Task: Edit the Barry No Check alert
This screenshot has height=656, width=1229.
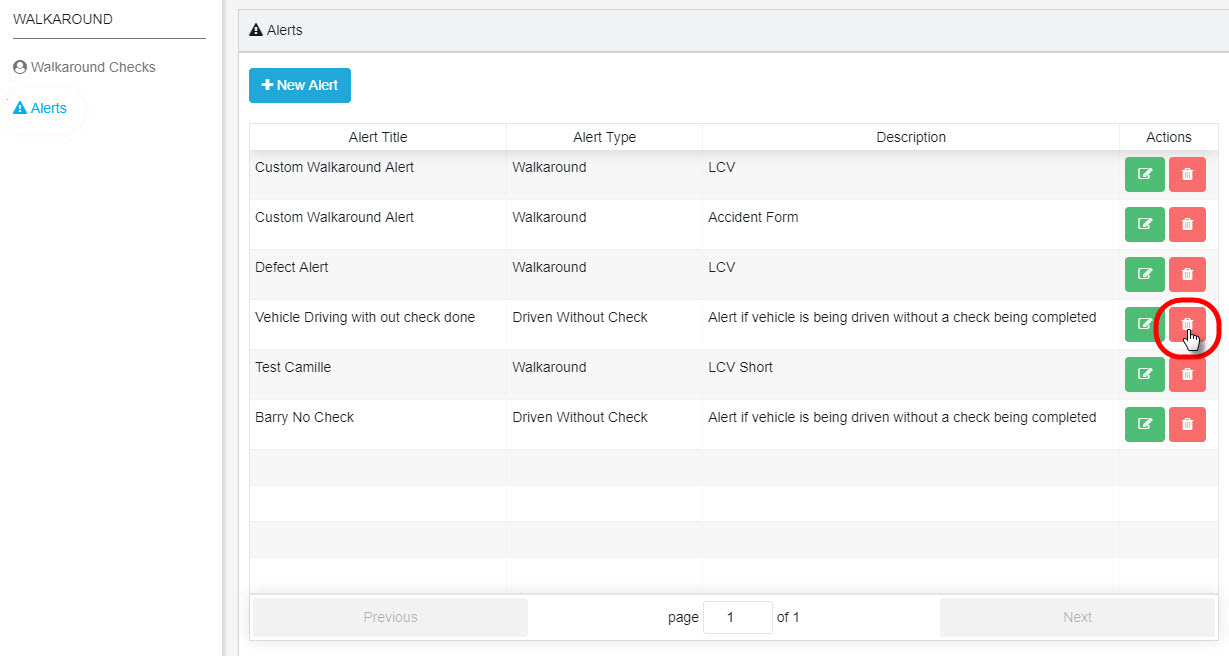Action: [1144, 424]
